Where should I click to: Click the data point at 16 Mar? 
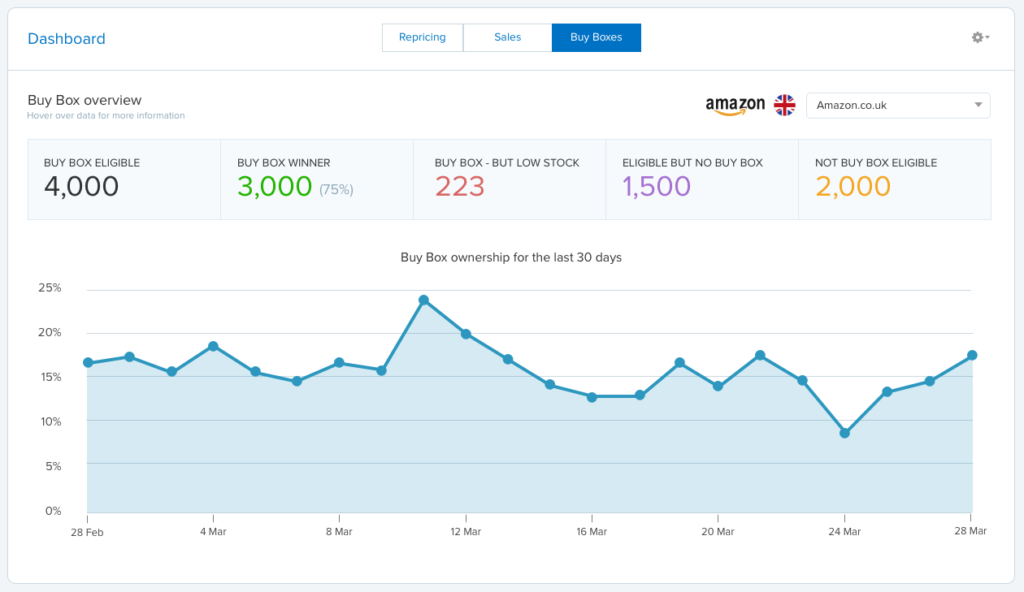[592, 397]
